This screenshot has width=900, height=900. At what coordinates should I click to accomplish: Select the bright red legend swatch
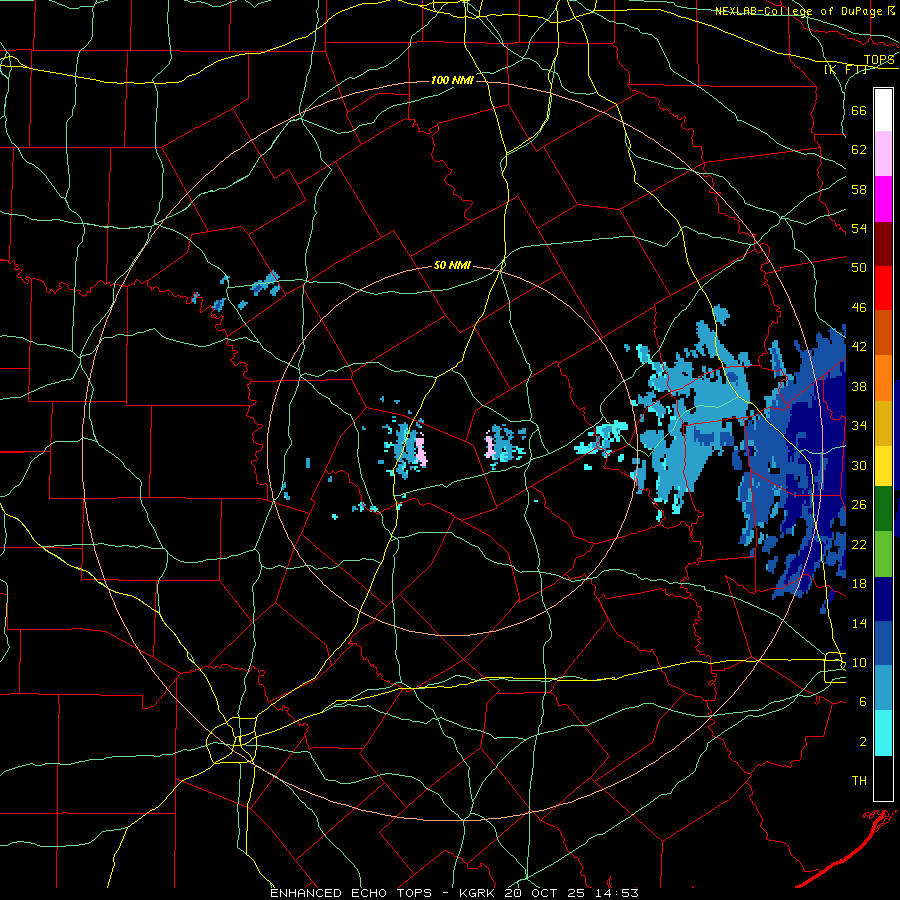(x=883, y=288)
